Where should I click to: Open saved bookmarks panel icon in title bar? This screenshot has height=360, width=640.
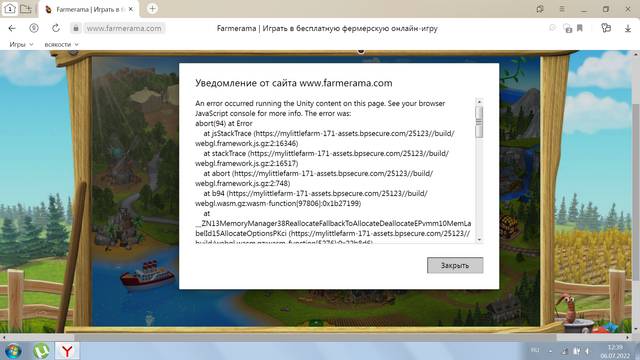(540, 9)
